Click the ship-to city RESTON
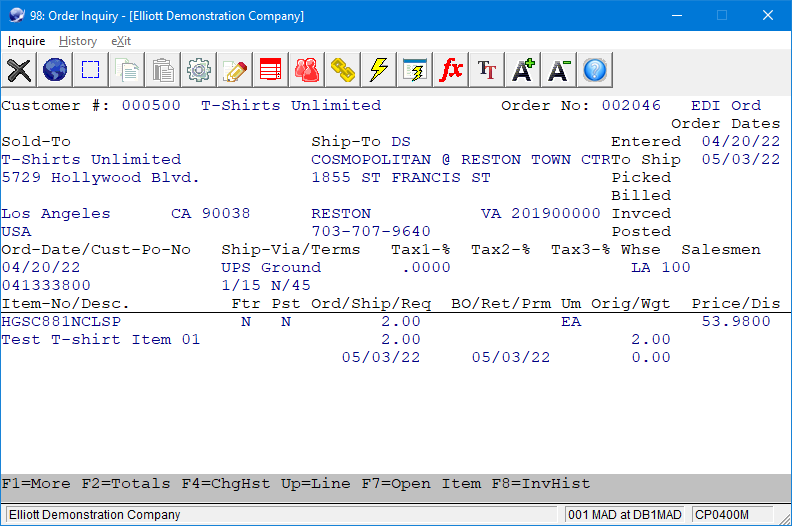Viewport: 792px width, 526px height. click(341, 213)
